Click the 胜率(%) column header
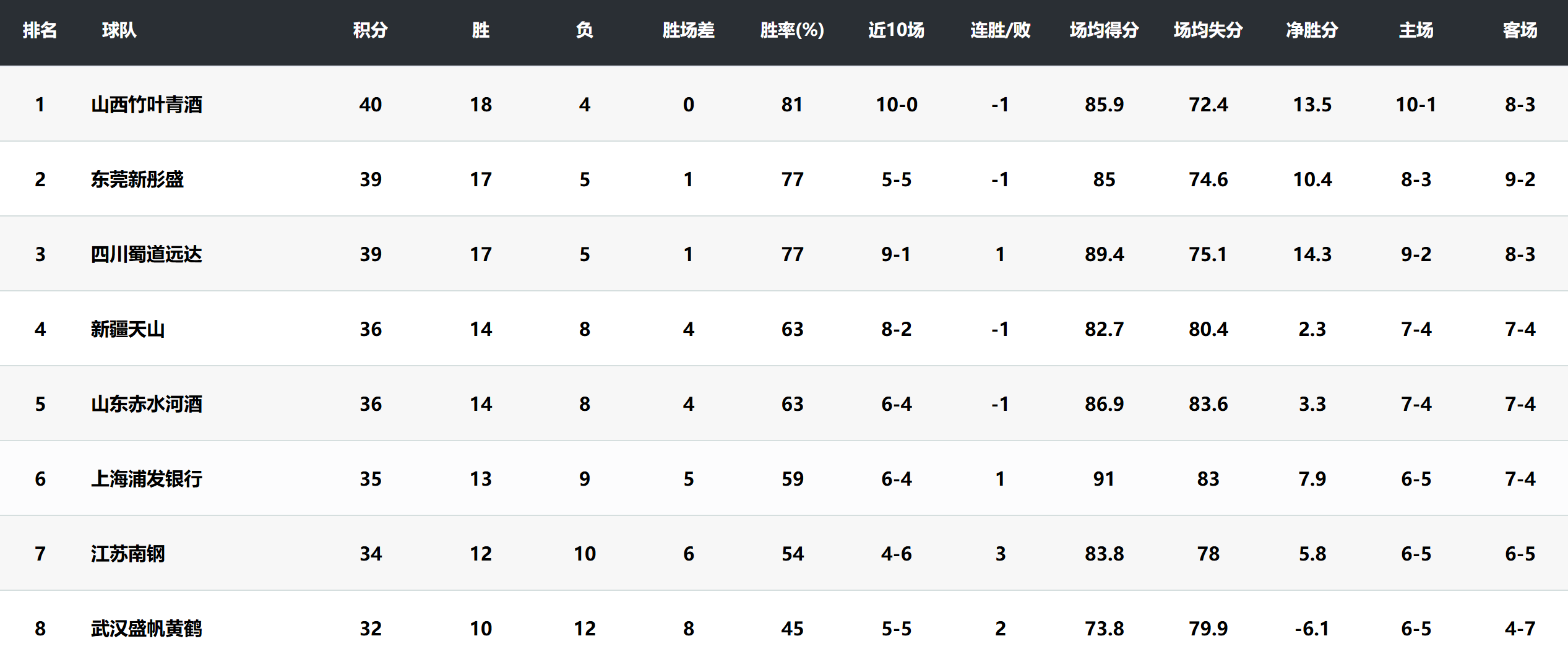This screenshot has height=662, width=1568. tap(792, 30)
